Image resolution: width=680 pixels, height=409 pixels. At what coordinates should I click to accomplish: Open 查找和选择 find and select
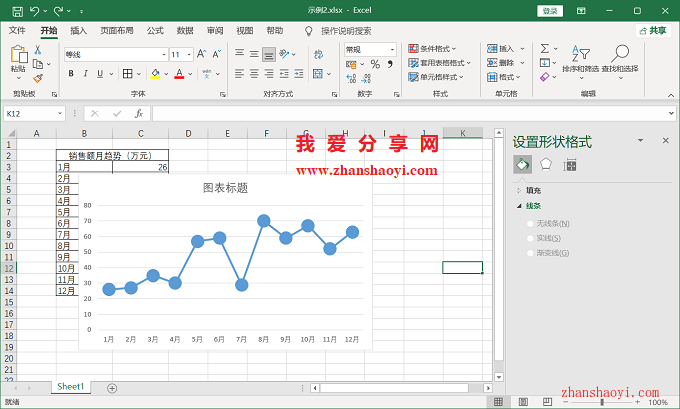coord(620,62)
